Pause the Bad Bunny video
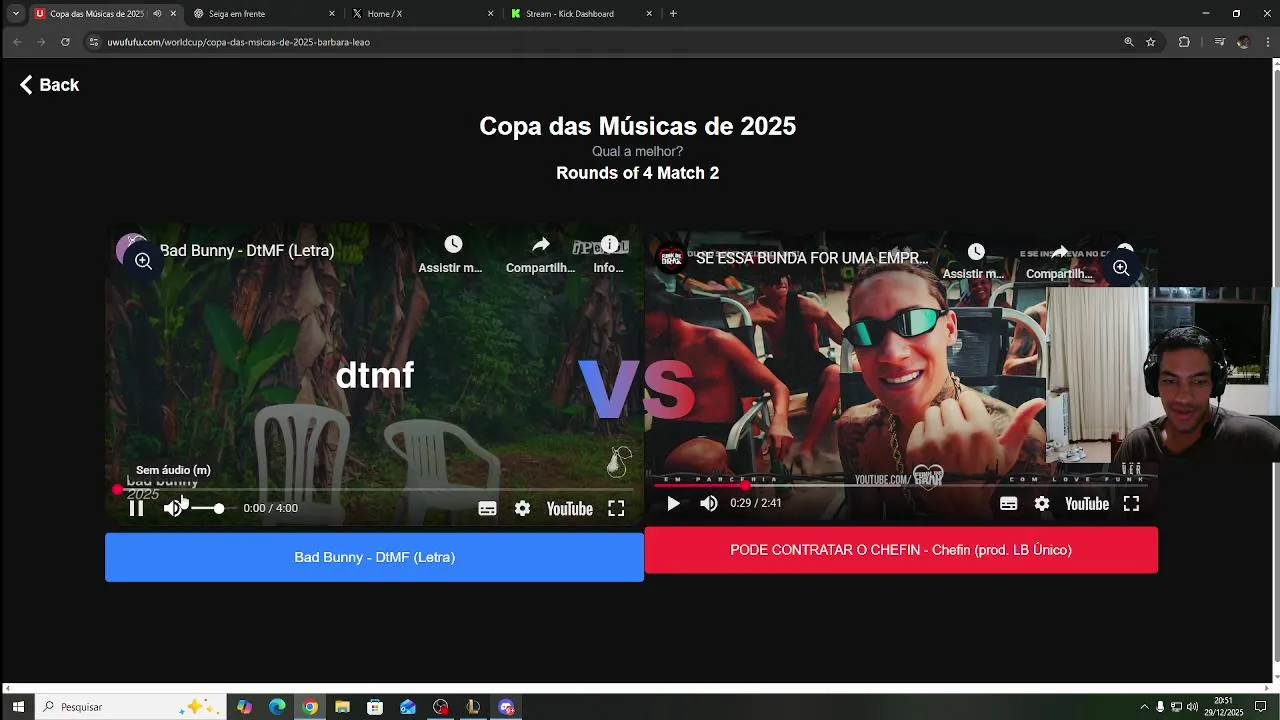 tap(137, 508)
